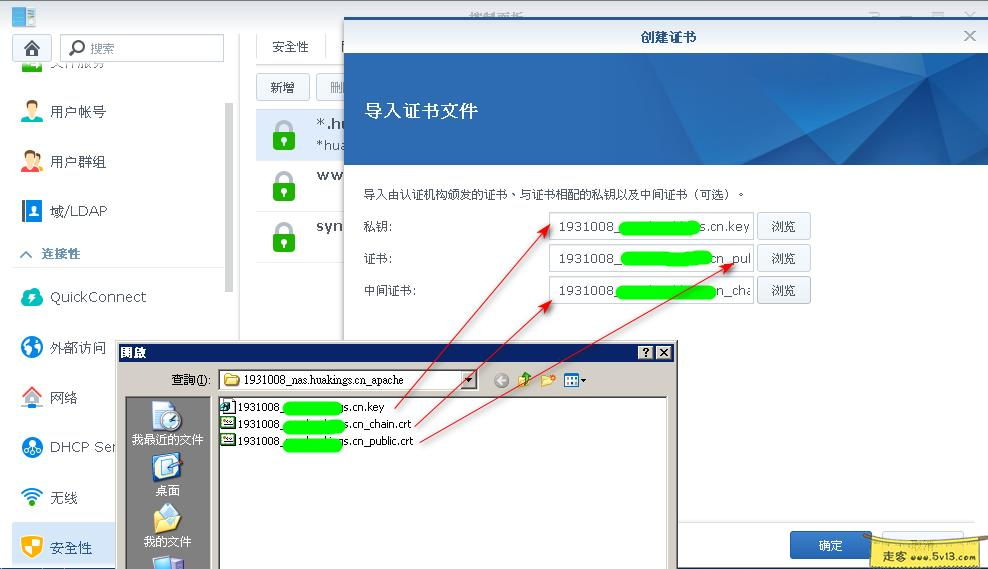Close the Create Certificate (创建证书) dialog
This screenshot has width=988, height=569.
click(x=970, y=36)
